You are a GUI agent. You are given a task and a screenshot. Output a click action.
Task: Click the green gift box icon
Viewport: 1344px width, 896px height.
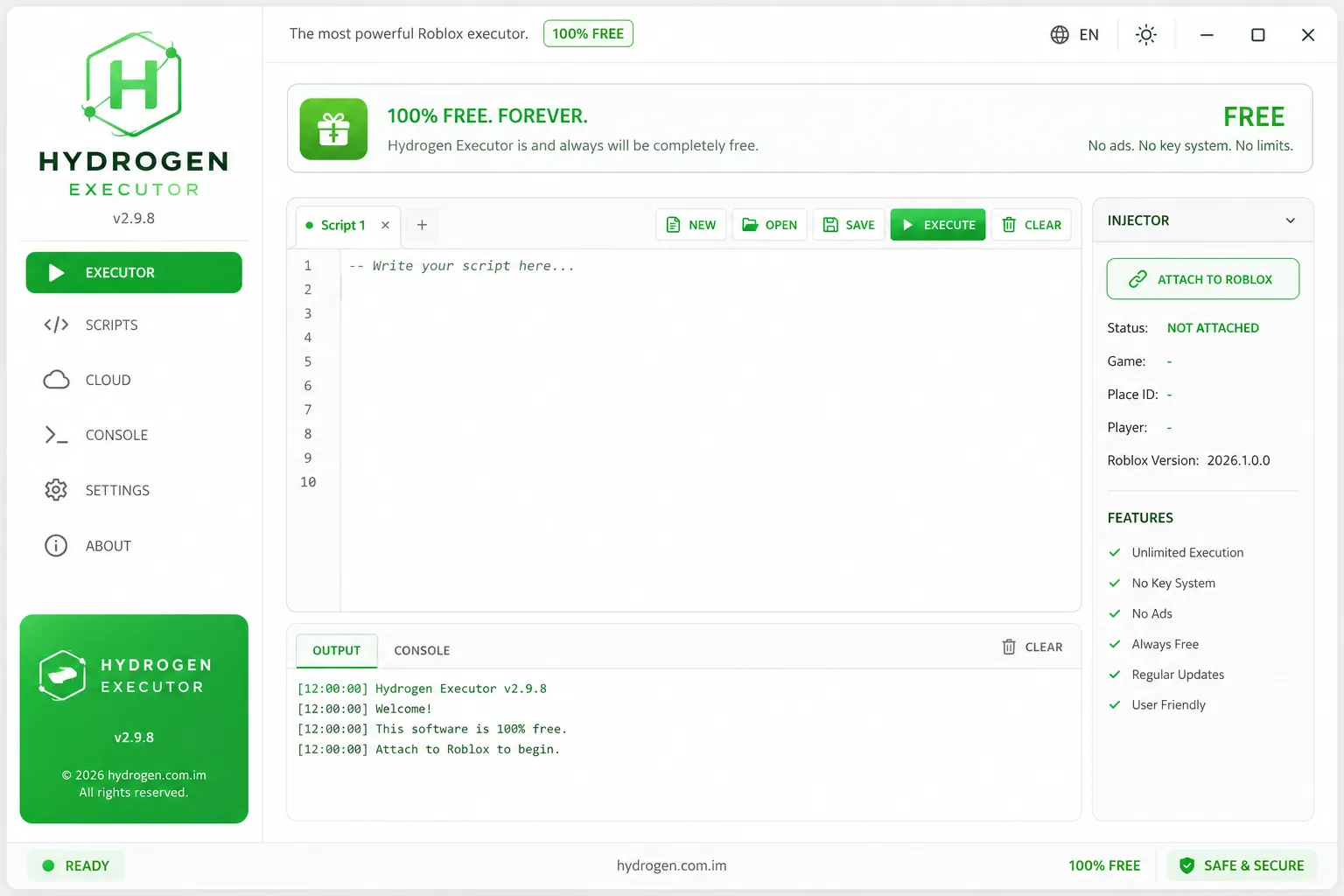click(333, 129)
